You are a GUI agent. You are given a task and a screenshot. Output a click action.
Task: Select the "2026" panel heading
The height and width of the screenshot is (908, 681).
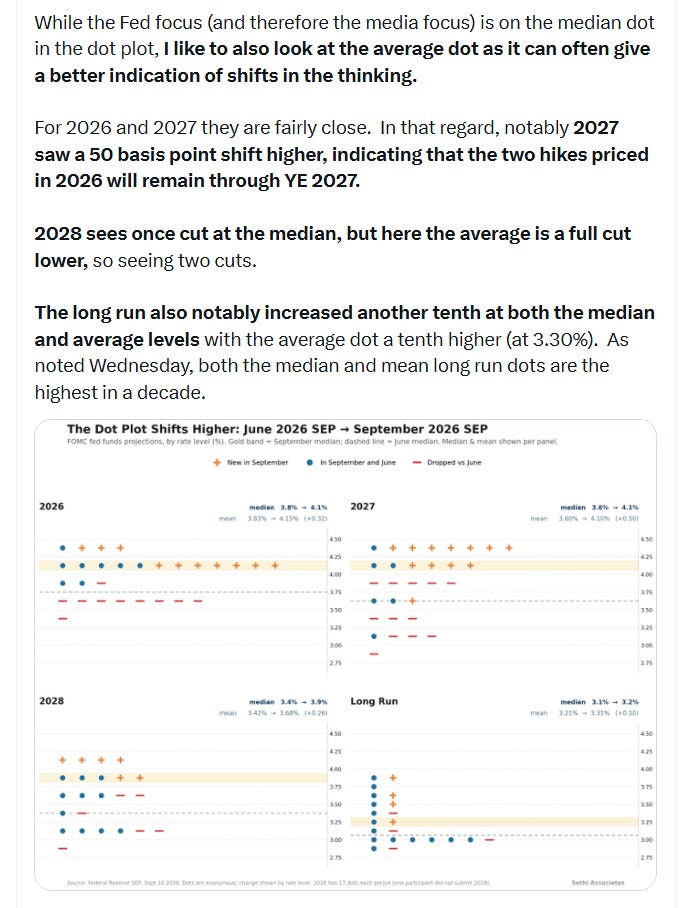52,506
